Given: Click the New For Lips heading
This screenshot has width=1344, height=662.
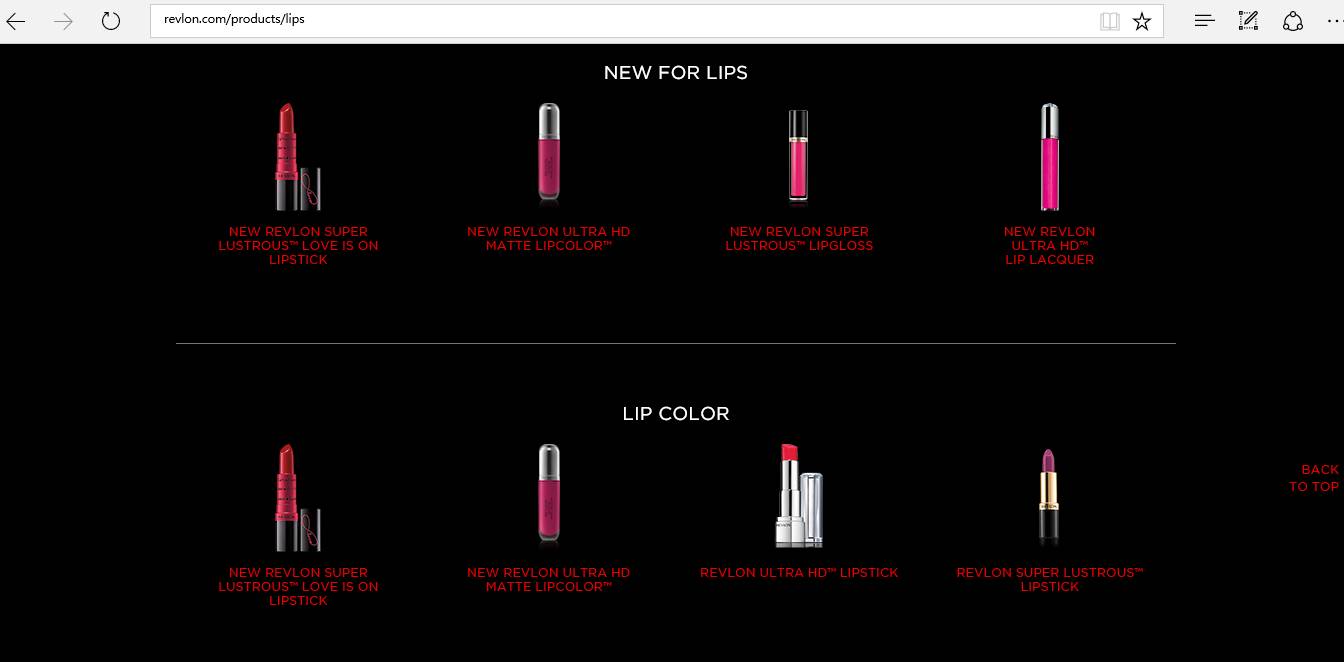Looking at the screenshot, I should [675, 73].
